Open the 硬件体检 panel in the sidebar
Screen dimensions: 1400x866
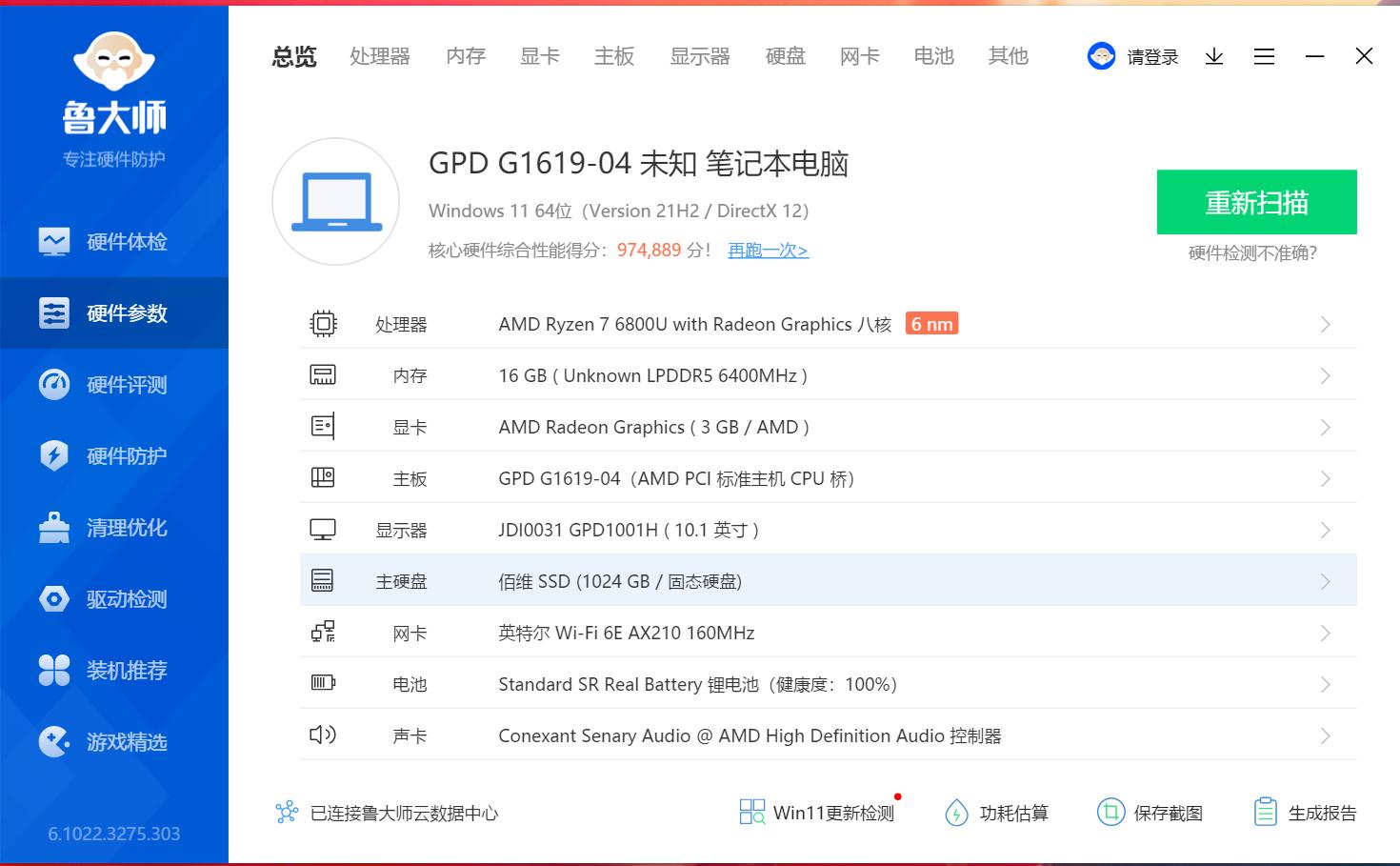(114, 241)
